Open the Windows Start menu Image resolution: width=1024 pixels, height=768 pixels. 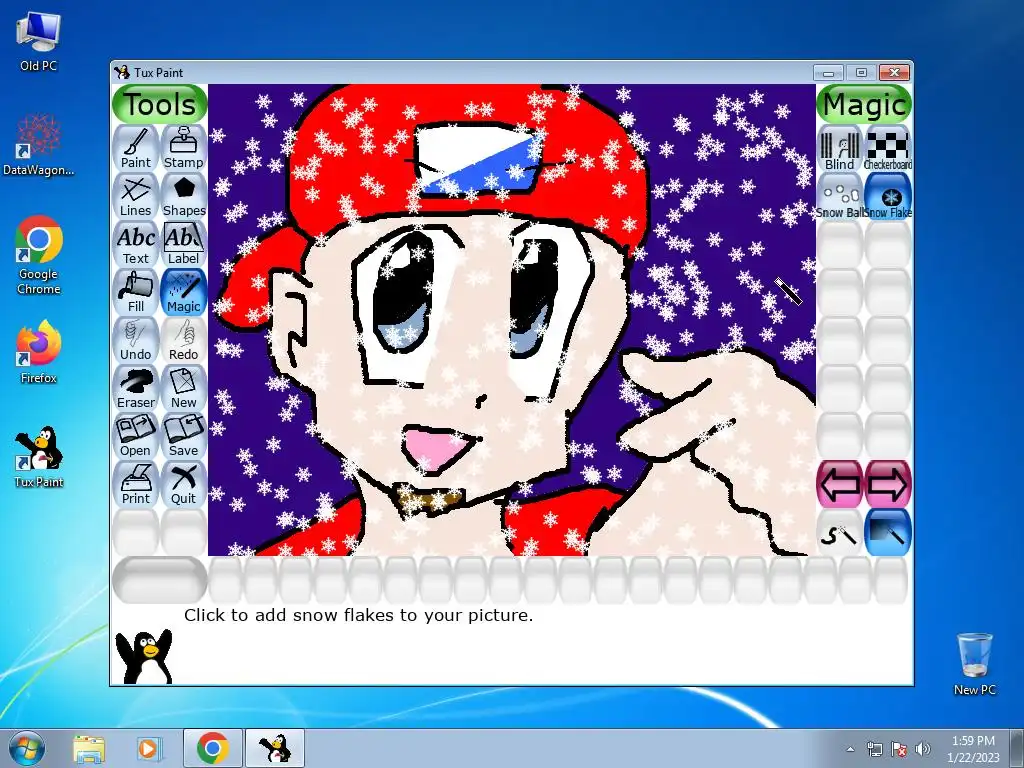pyautogui.click(x=27, y=748)
